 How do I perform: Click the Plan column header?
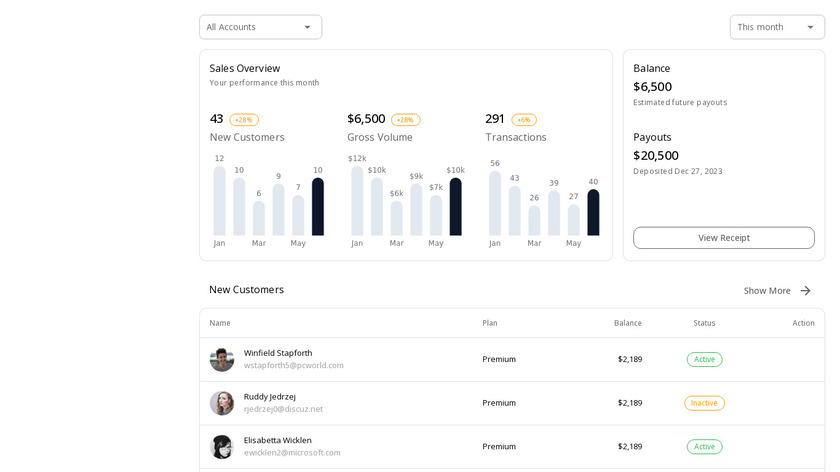click(x=490, y=323)
